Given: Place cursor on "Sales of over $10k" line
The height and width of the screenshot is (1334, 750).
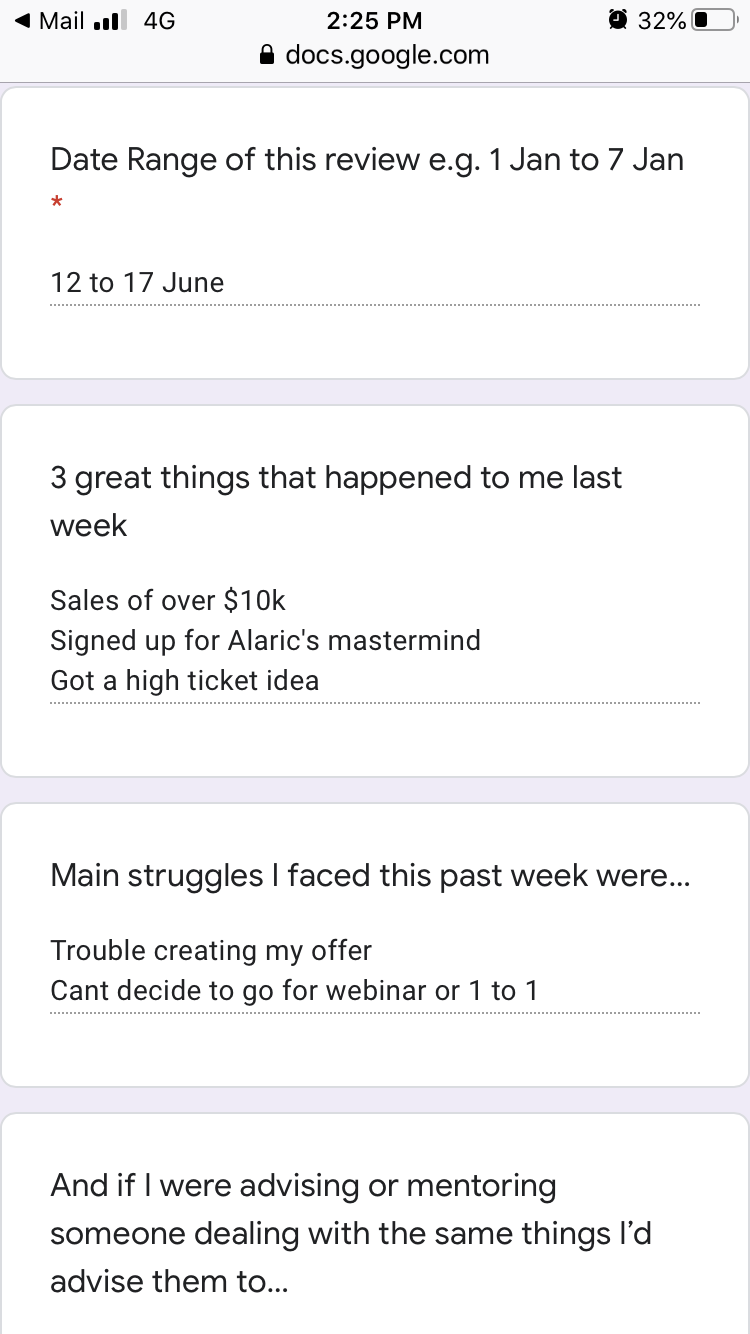Looking at the screenshot, I should [x=168, y=600].
